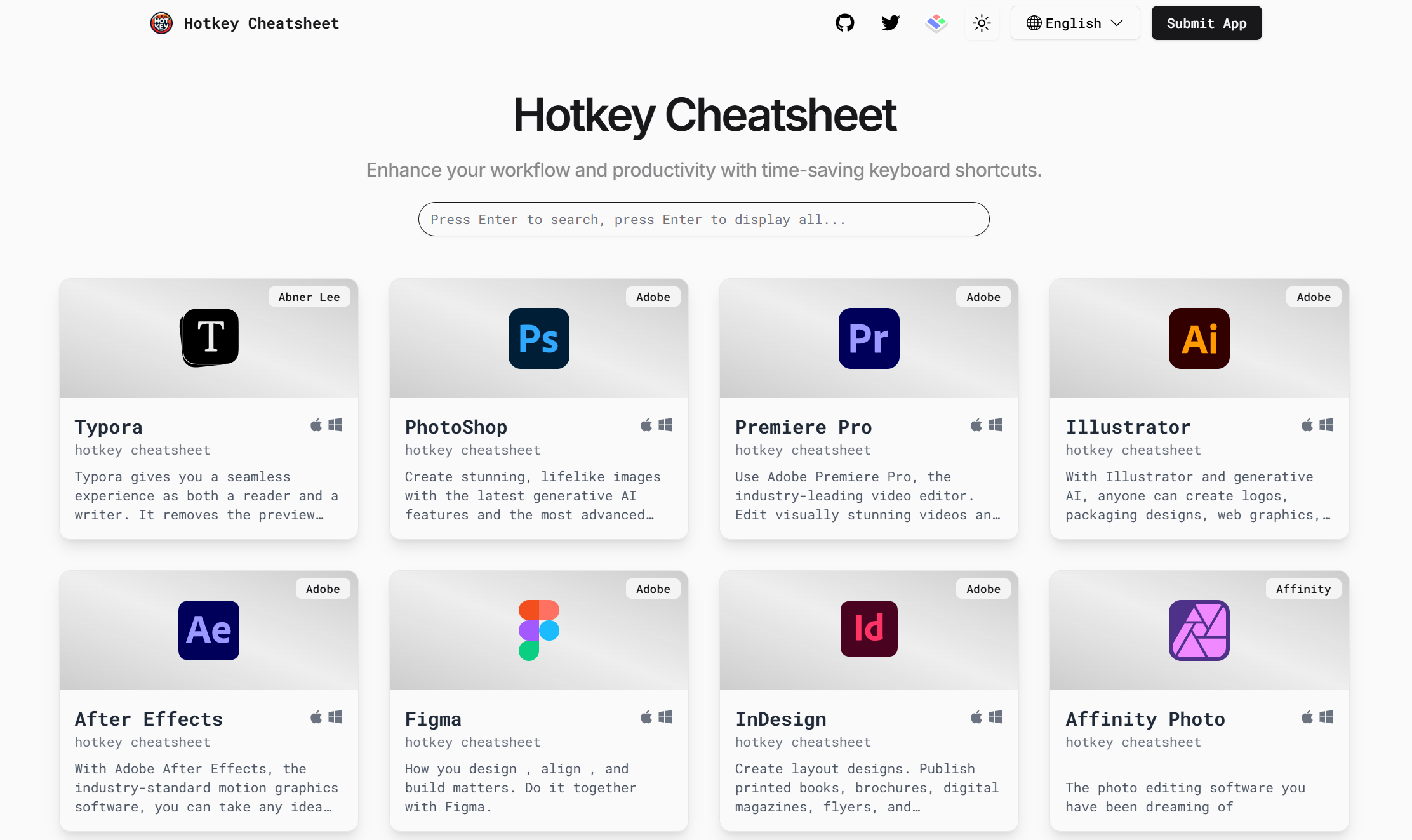Open the GitHub icon link
This screenshot has height=840, width=1412.
click(x=844, y=23)
